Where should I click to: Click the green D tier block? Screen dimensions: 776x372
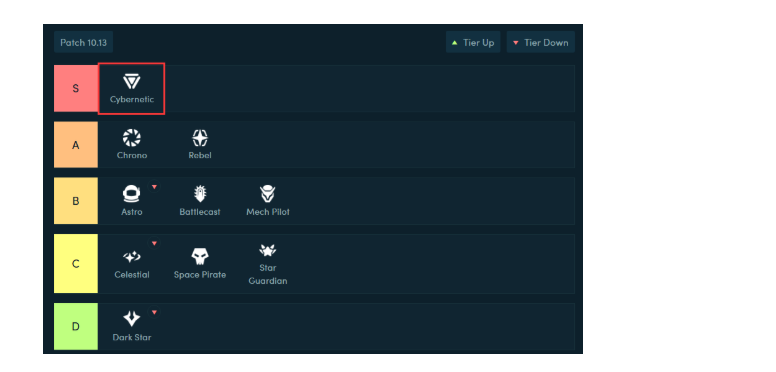(76, 326)
